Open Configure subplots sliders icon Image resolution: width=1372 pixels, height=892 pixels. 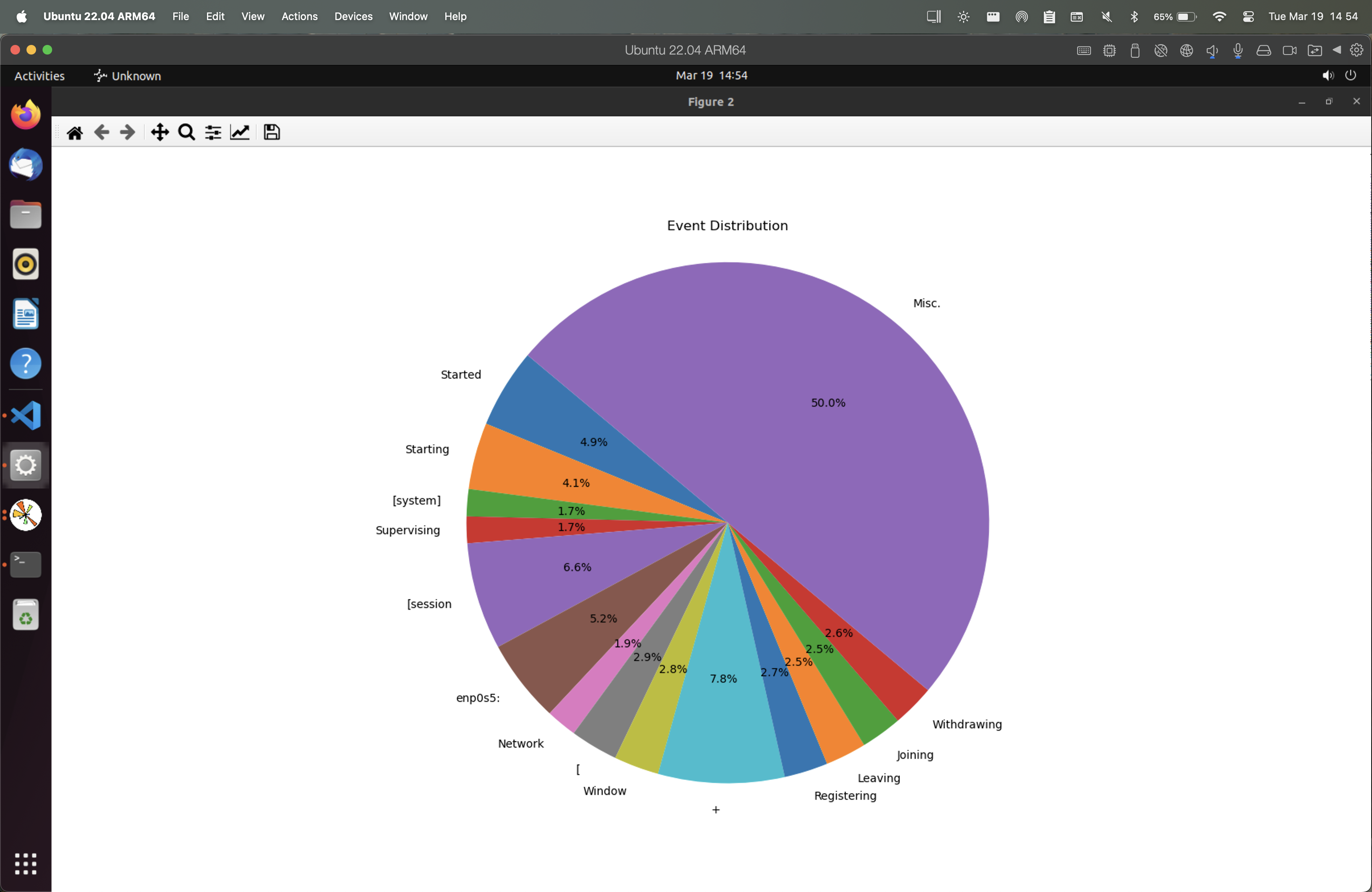pos(213,132)
